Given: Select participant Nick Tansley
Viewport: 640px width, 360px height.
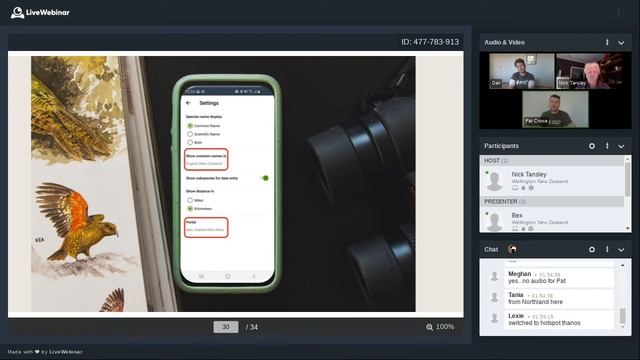Looking at the screenshot, I should pyautogui.click(x=552, y=181).
